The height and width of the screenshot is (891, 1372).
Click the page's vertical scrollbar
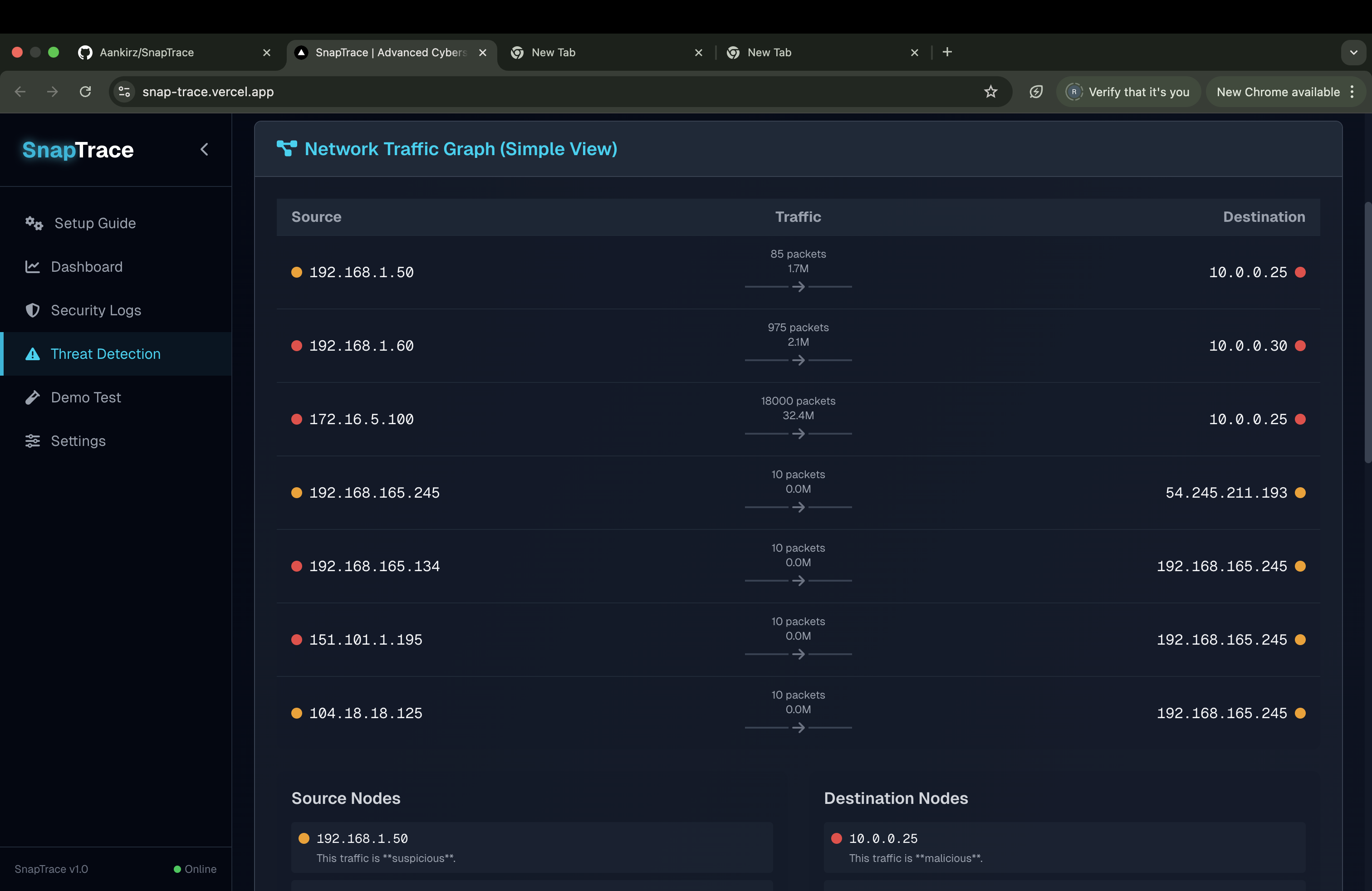(x=1367, y=333)
